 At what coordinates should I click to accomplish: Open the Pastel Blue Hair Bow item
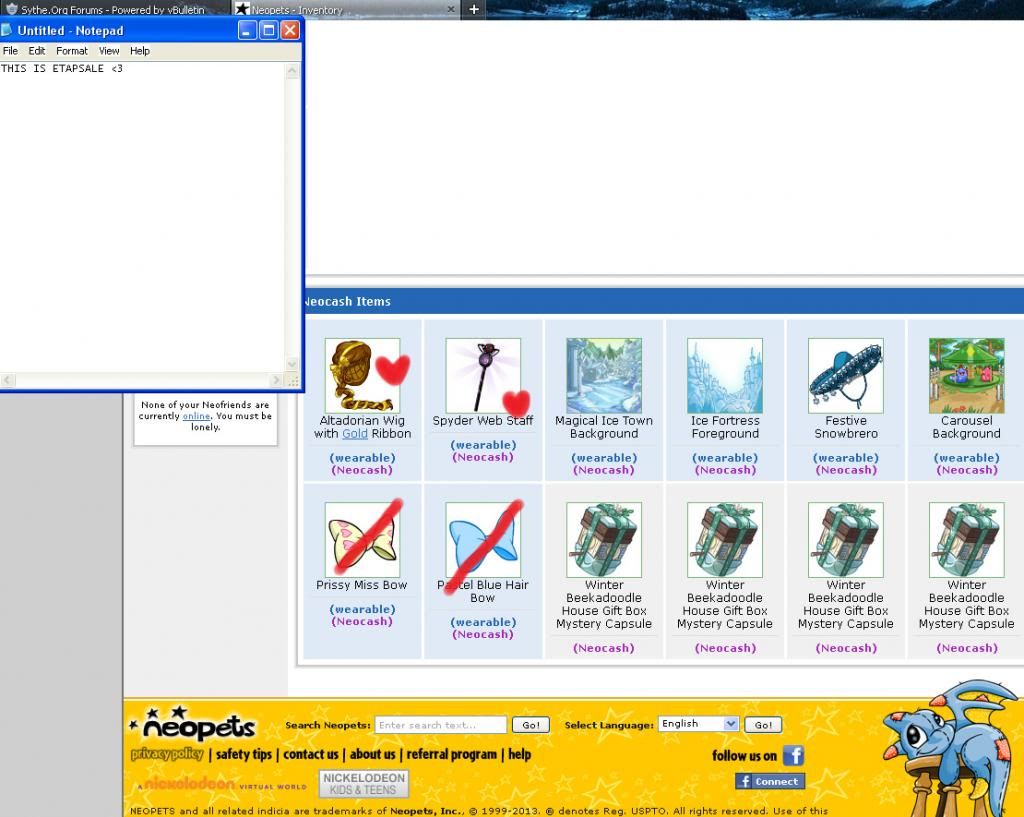pyautogui.click(x=483, y=539)
